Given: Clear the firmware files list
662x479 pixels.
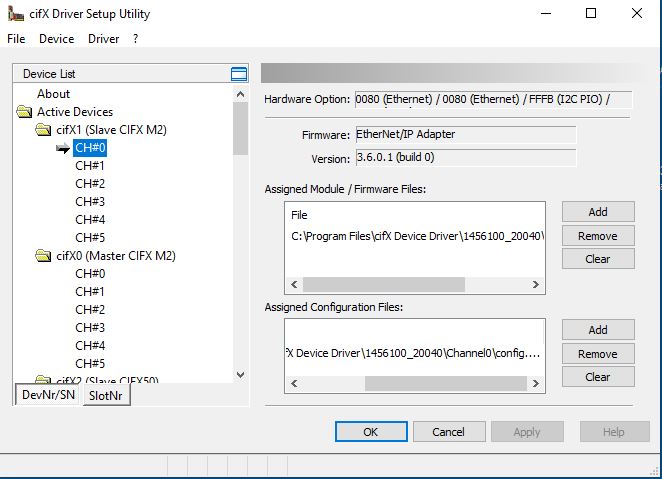Looking at the screenshot, I should pyautogui.click(x=598, y=259).
